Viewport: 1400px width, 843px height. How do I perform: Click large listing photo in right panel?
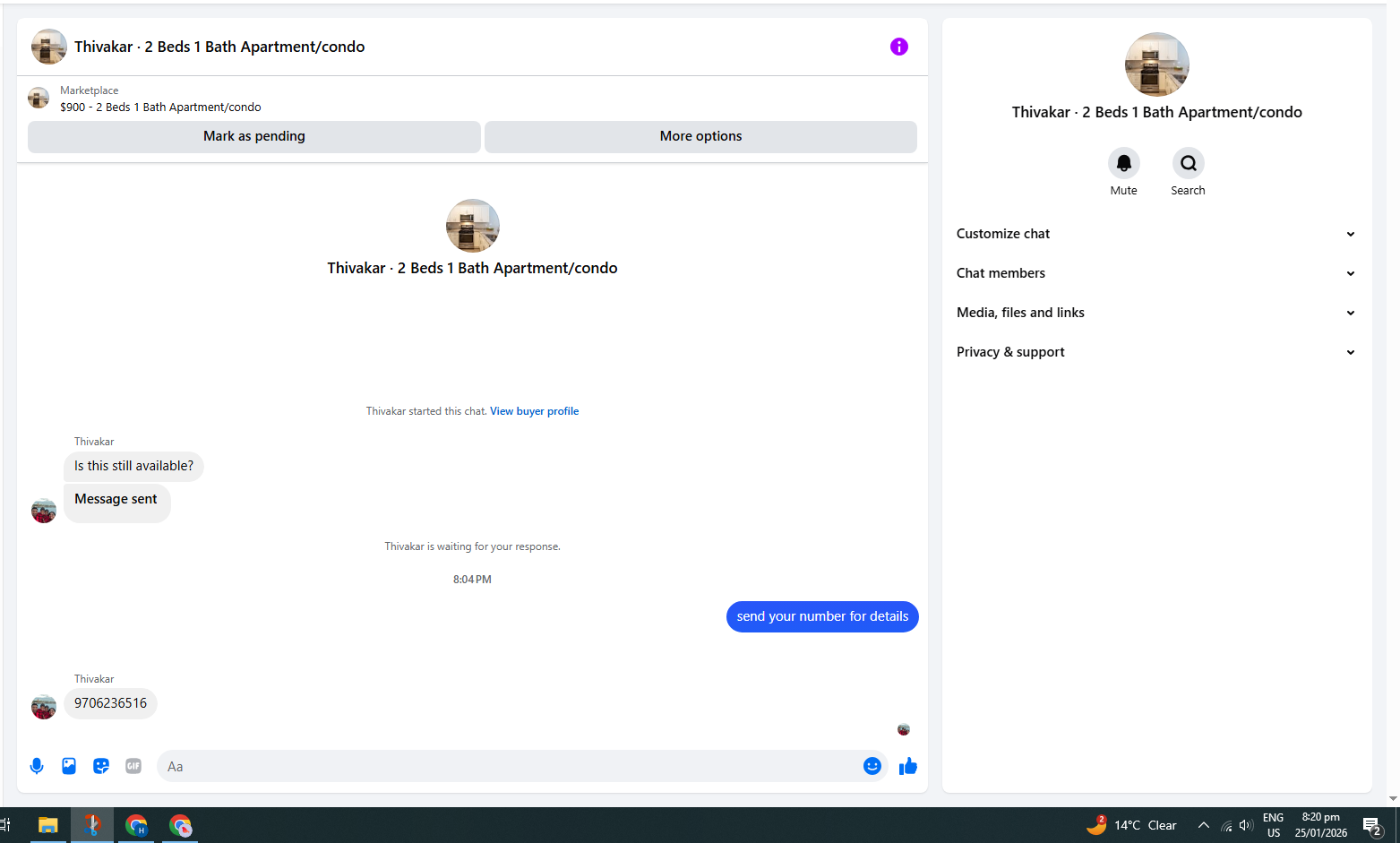click(x=1156, y=65)
